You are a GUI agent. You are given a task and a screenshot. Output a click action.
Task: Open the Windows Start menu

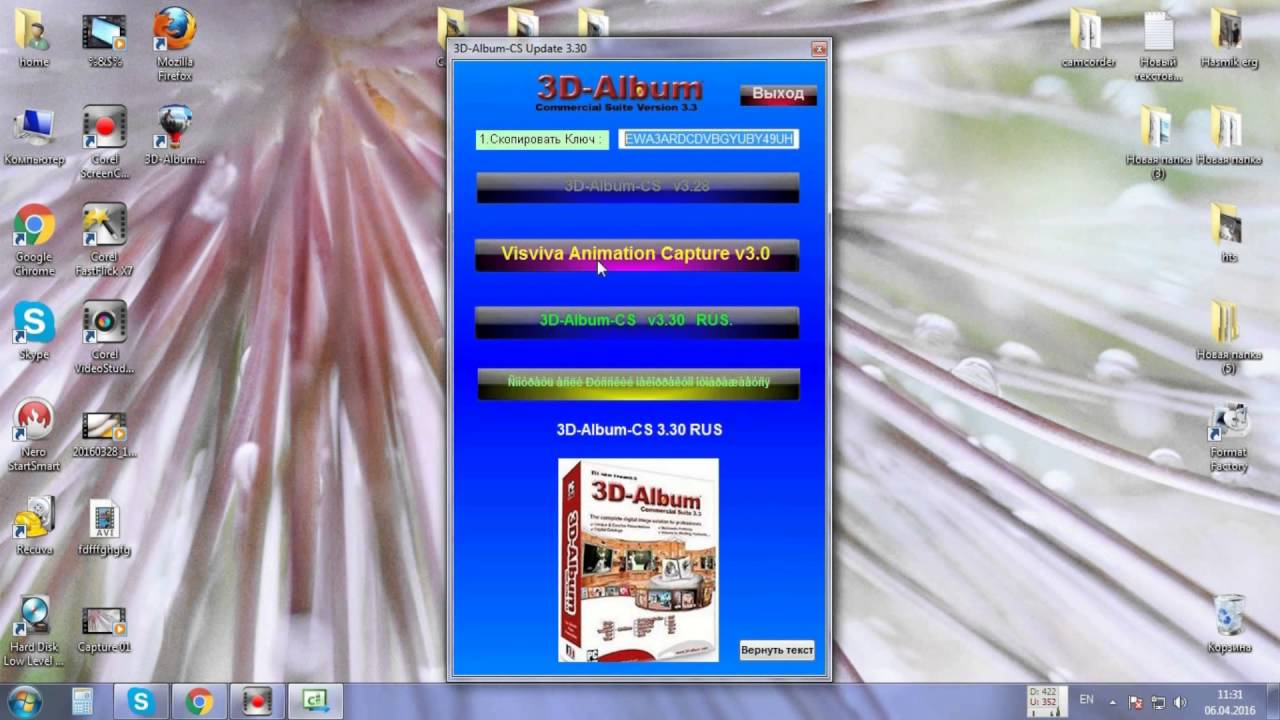[23, 700]
